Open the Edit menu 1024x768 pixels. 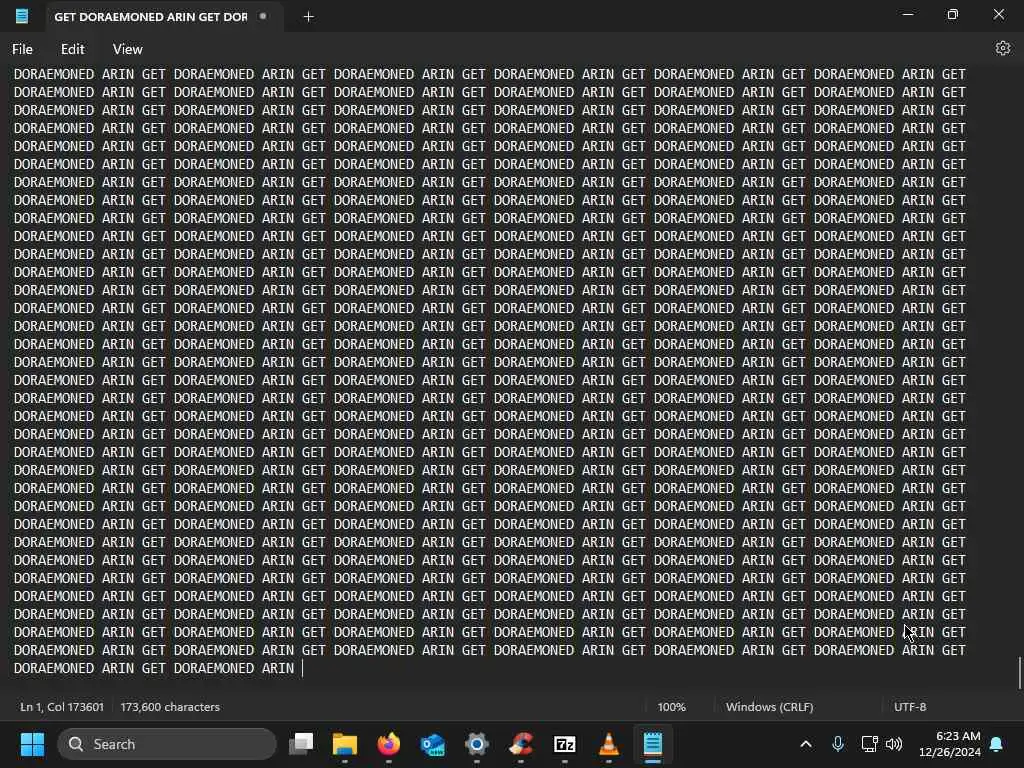(72, 49)
